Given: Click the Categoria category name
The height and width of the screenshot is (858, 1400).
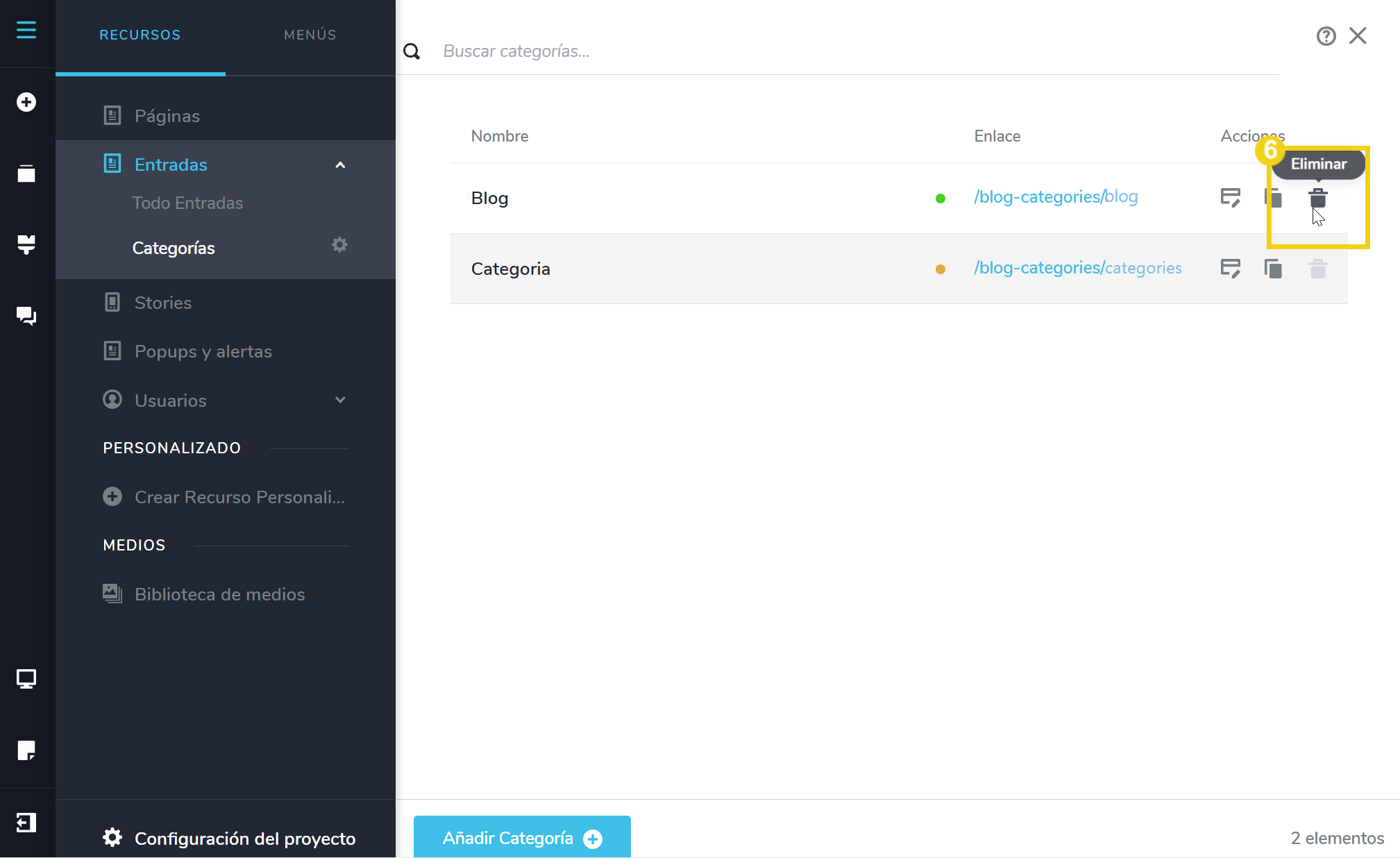Looking at the screenshot, I should pos(510,269).
